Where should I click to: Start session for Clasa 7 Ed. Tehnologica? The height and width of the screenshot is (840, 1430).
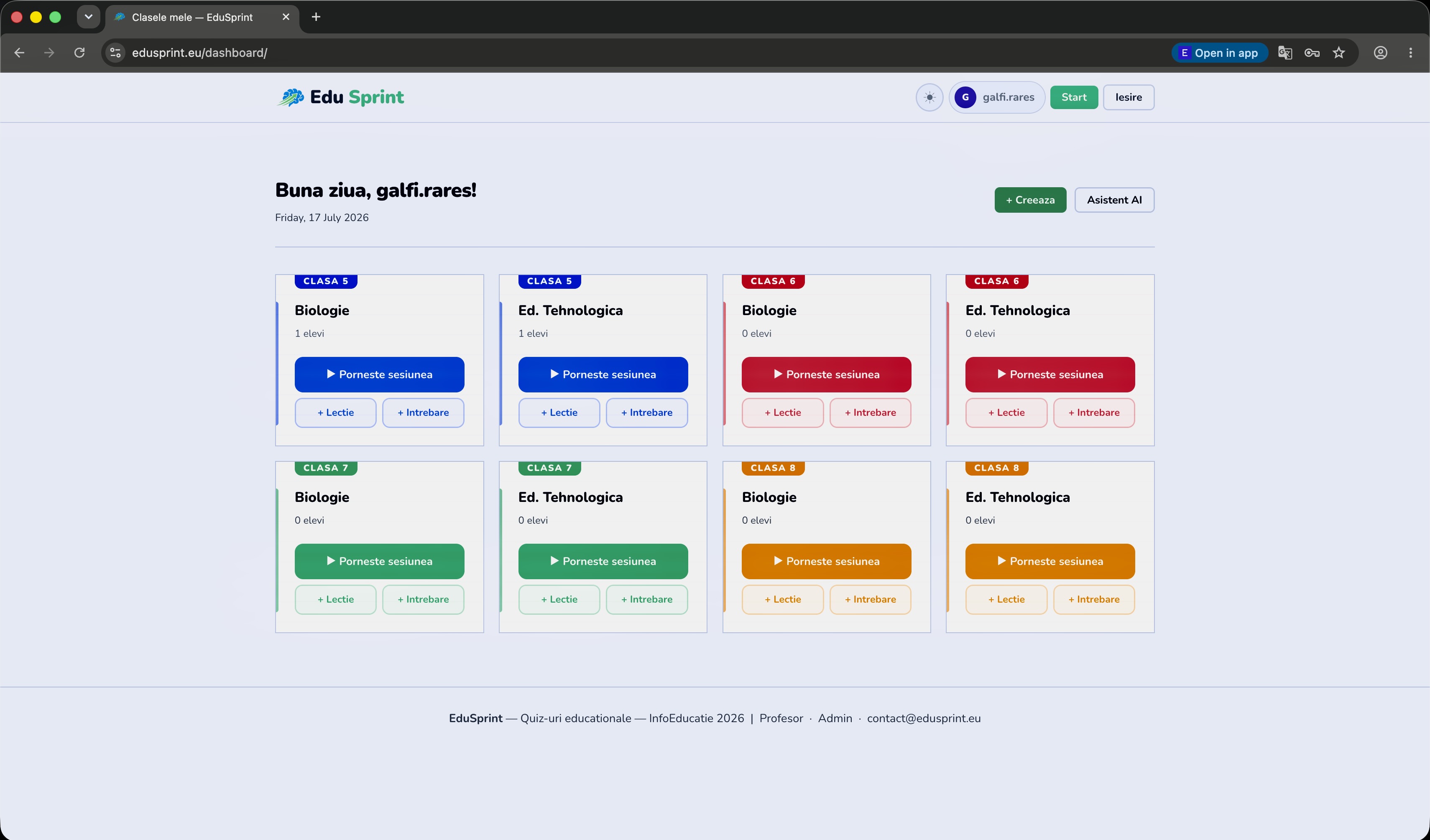coord(603,561)
